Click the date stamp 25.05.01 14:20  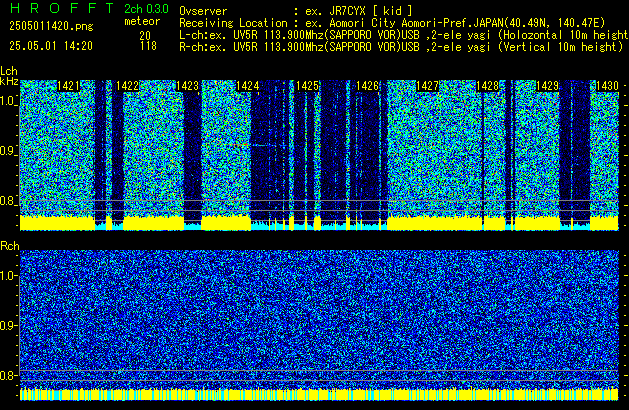tap(51, 46)
